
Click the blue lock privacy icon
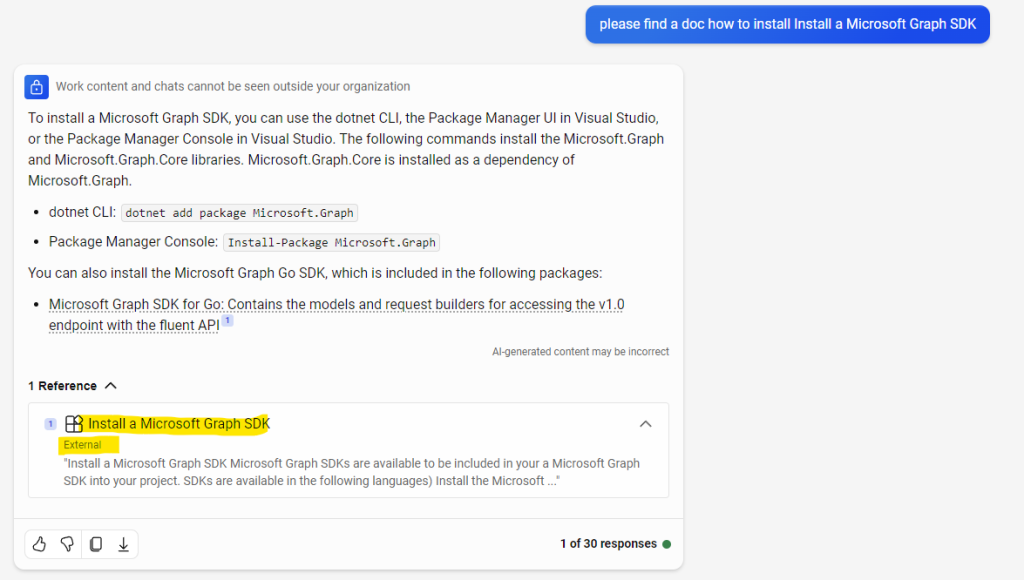point(37,86)
